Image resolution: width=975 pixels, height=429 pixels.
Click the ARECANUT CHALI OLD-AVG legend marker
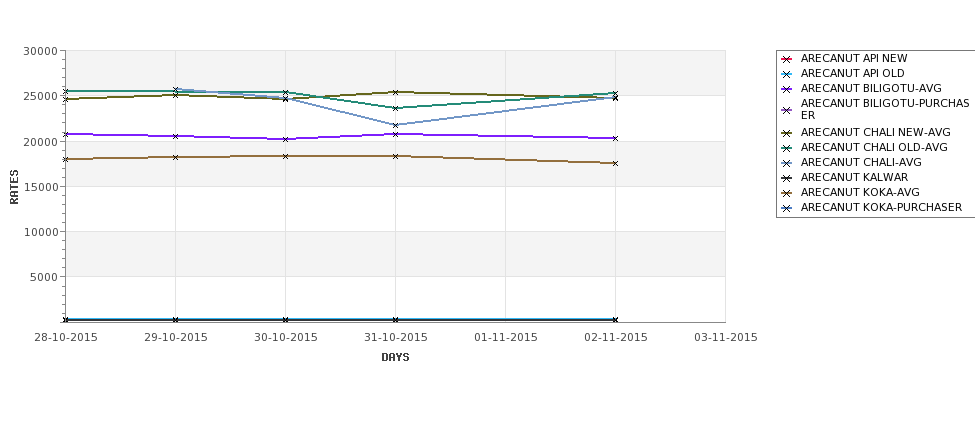pos(787,148)
